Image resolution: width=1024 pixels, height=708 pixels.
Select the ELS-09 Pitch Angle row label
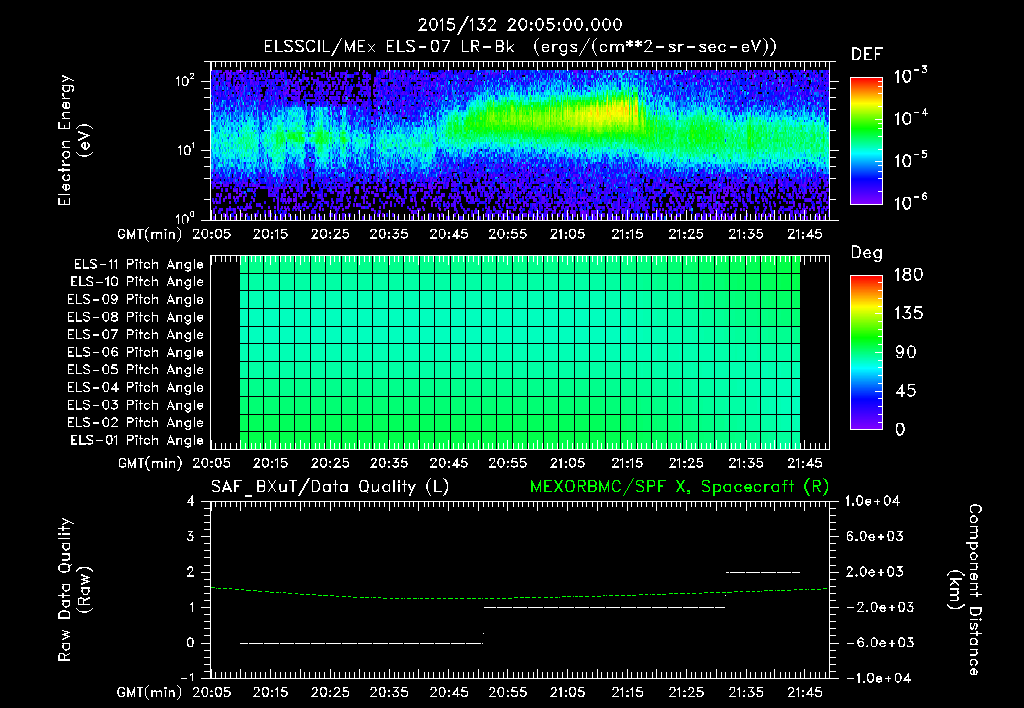coord(136,300)
